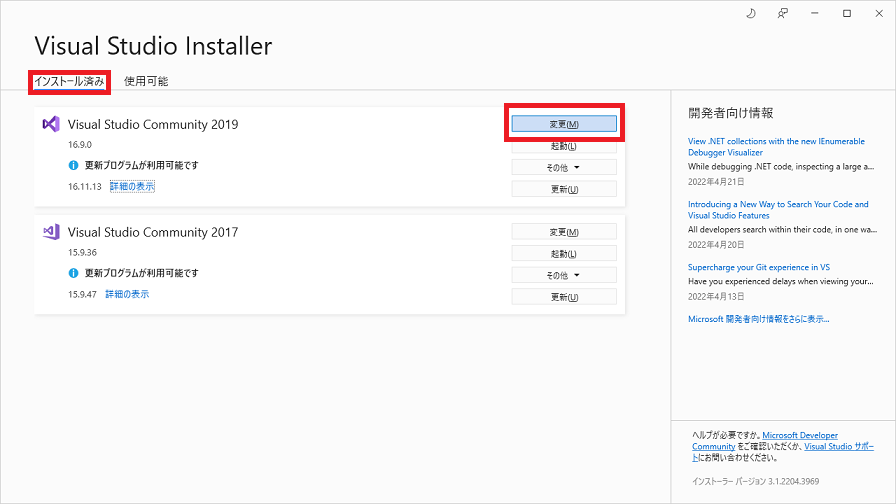Open Supercharge your Git experience article

[x=758, y=267]
